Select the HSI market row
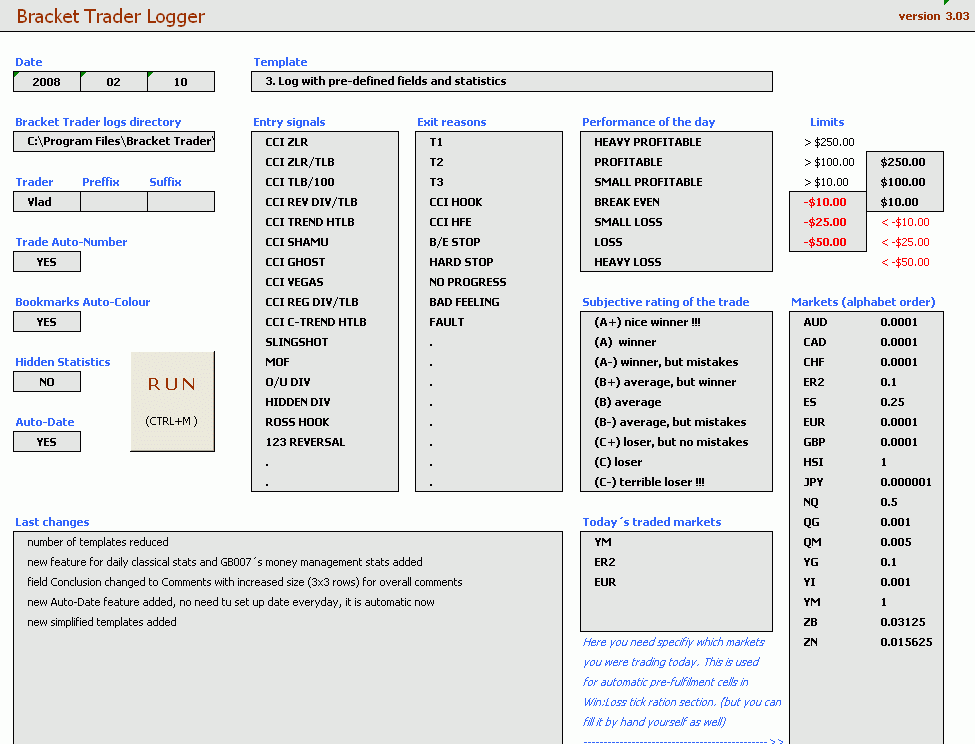 coord(867,462)
